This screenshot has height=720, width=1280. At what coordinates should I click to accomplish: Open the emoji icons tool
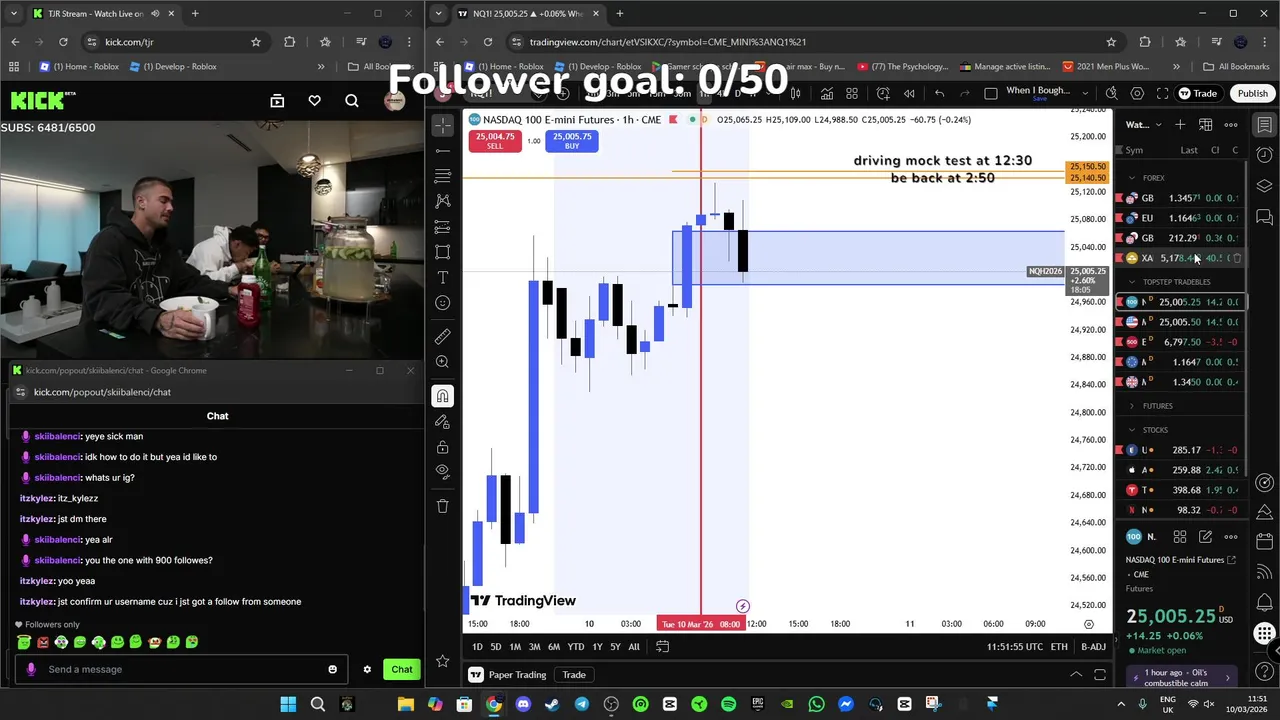[443, 303]
